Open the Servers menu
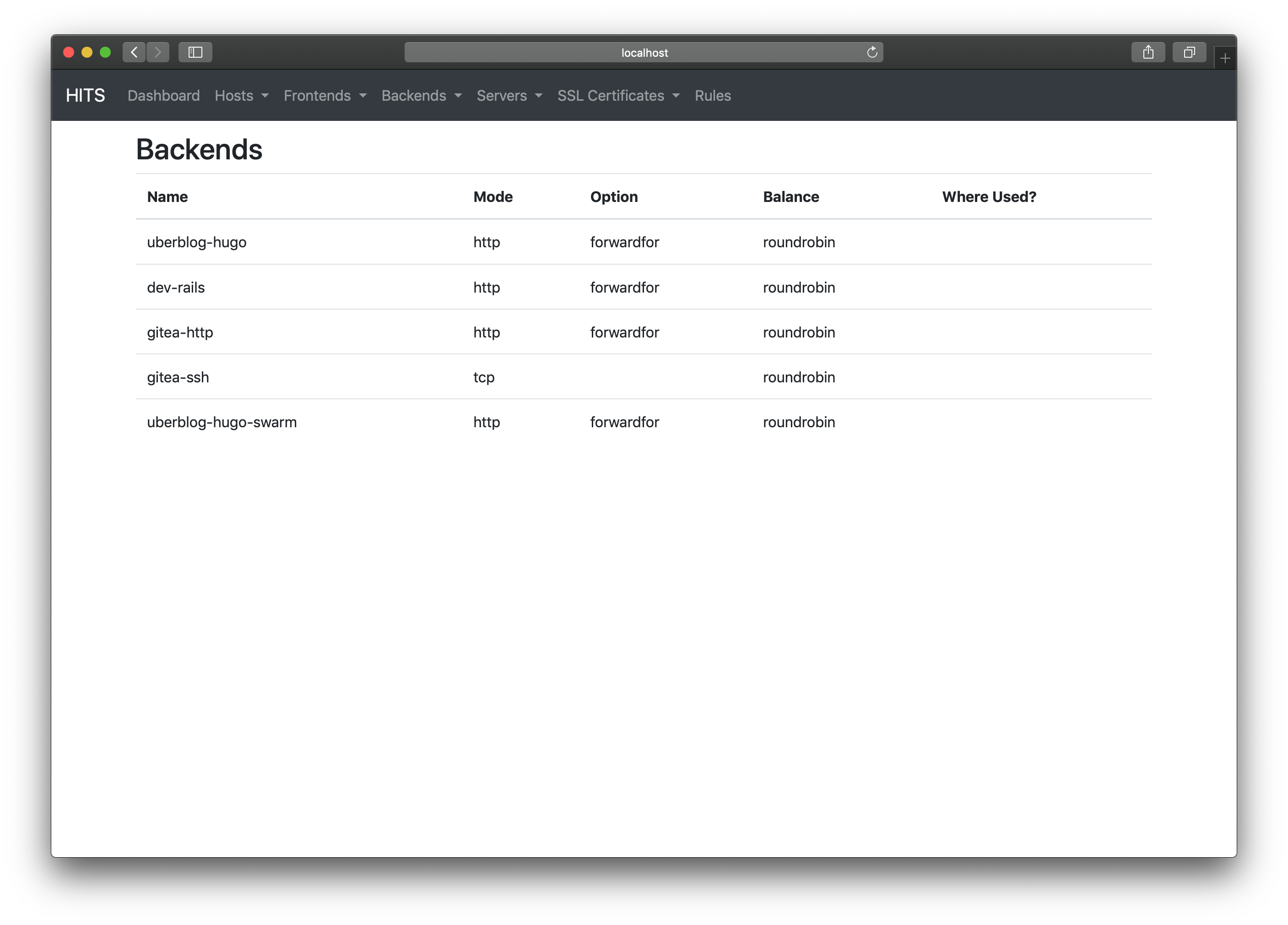1288x925 pixels. [x=508, y=95]
